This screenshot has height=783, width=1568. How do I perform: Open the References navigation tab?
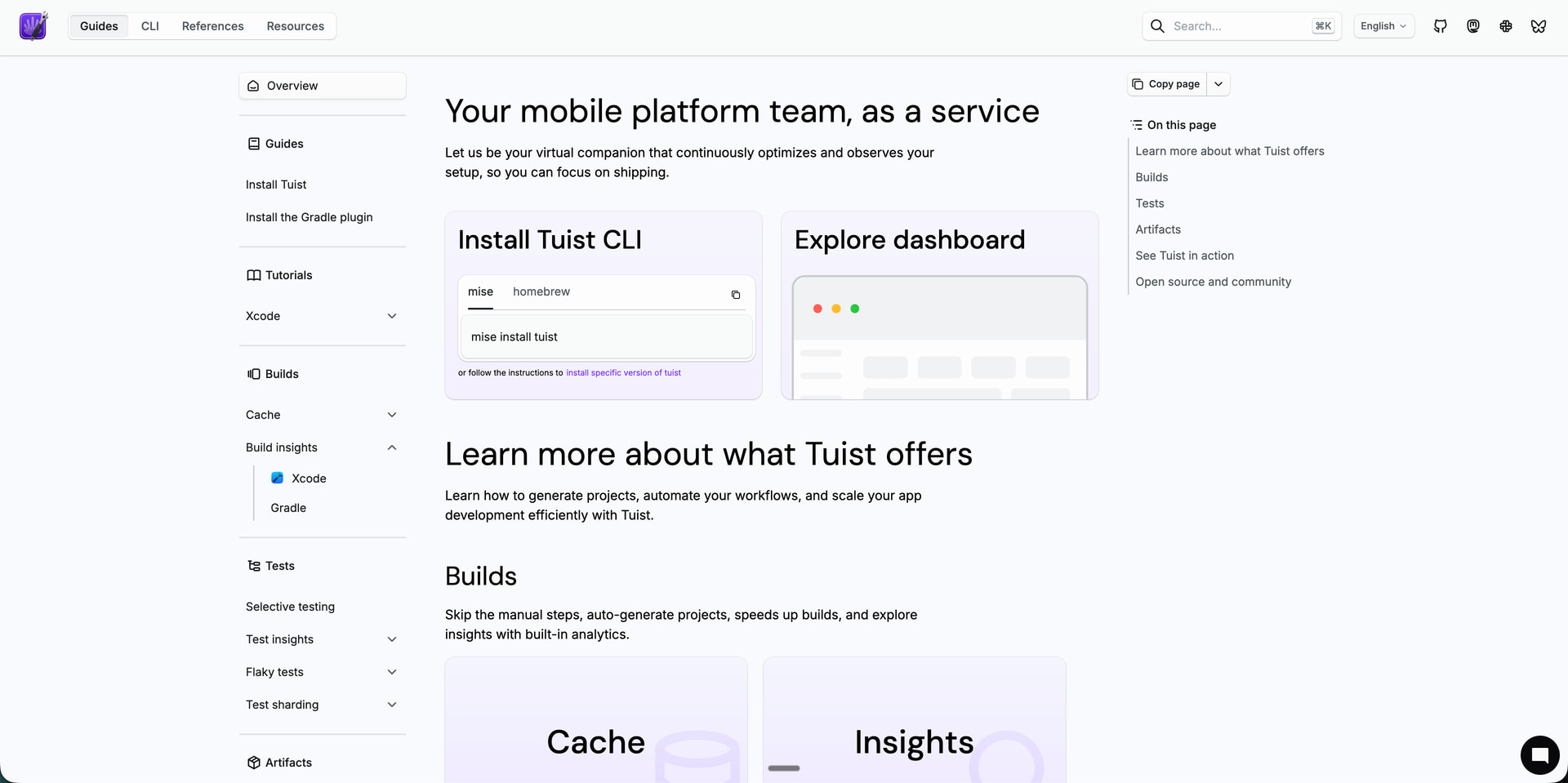(x=212, y=26)
